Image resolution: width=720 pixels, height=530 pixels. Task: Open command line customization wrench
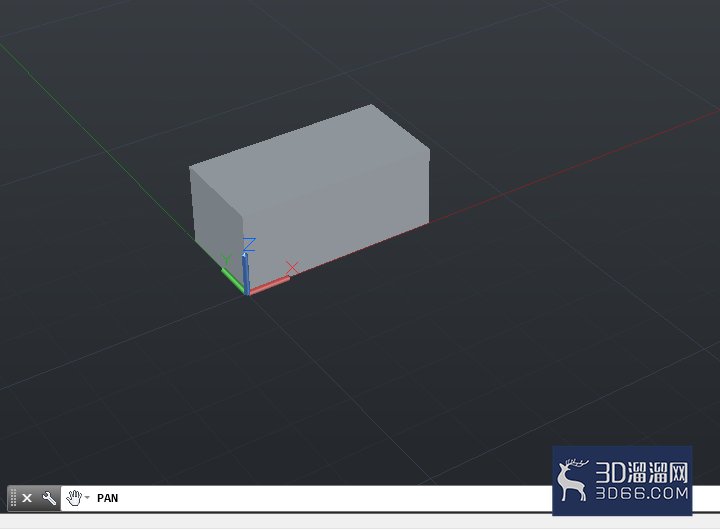click(49, 498)
